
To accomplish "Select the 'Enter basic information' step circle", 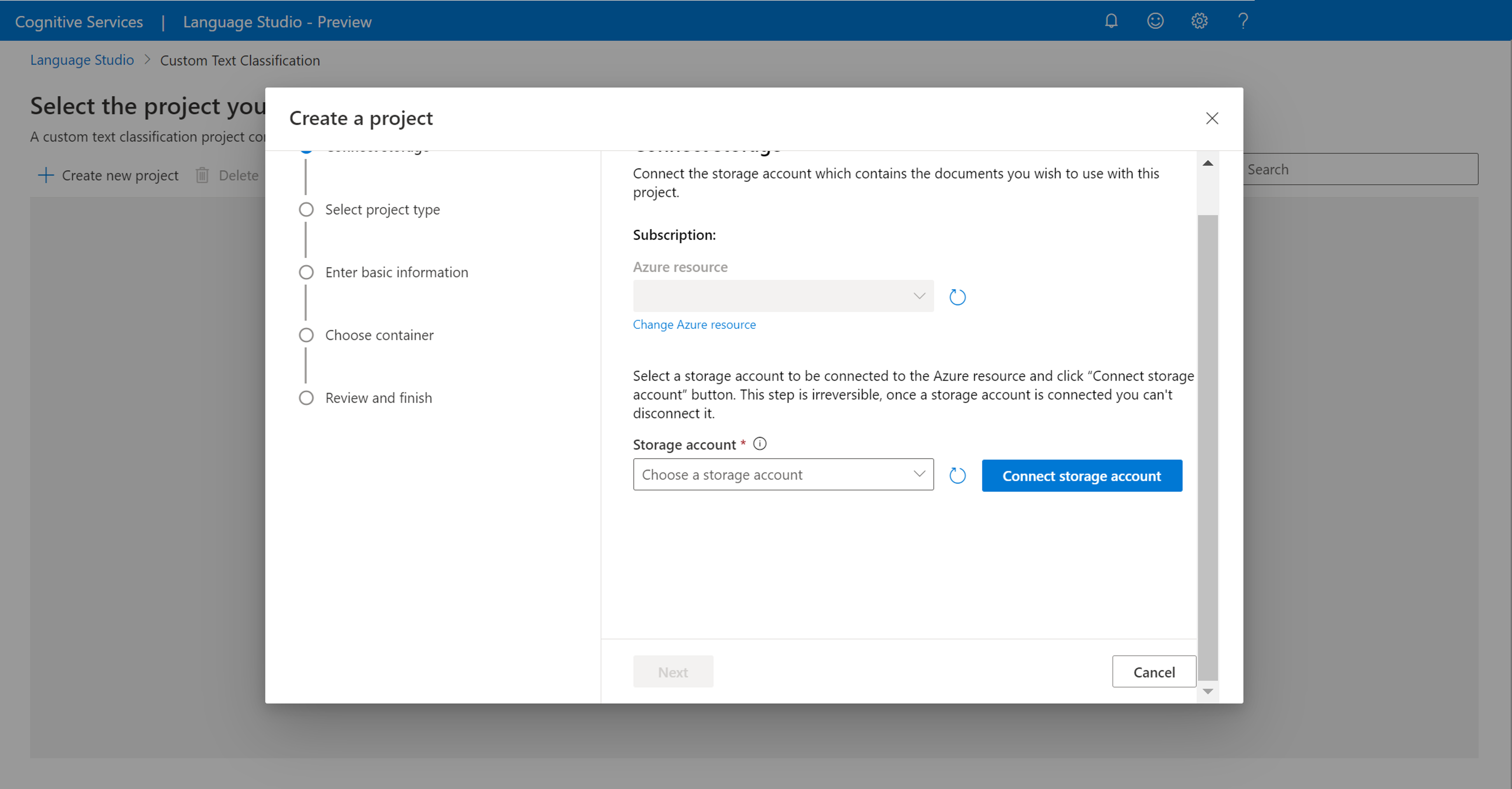I will click(x=306, y=272).
